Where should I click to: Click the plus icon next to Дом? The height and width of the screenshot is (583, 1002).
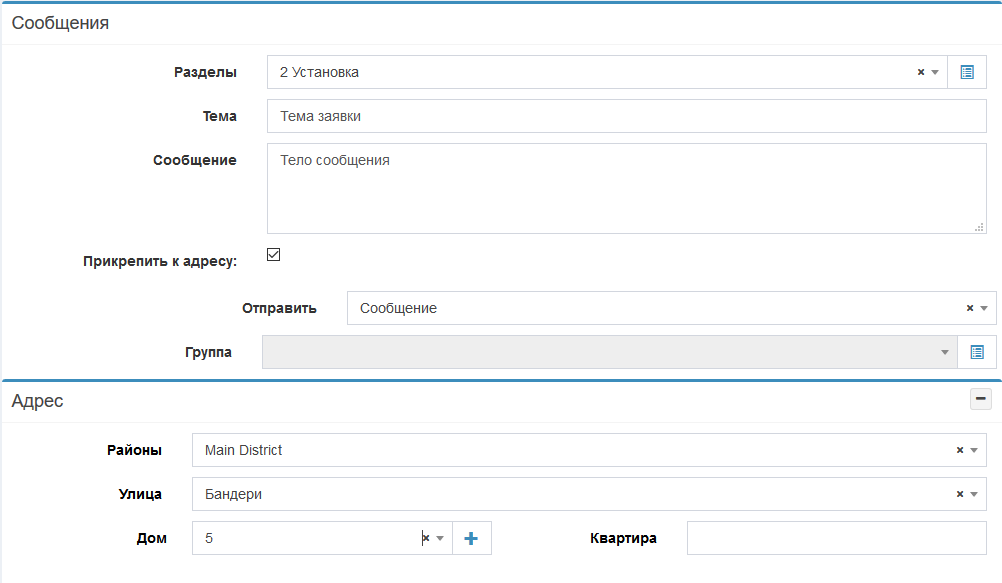[471, 538]
